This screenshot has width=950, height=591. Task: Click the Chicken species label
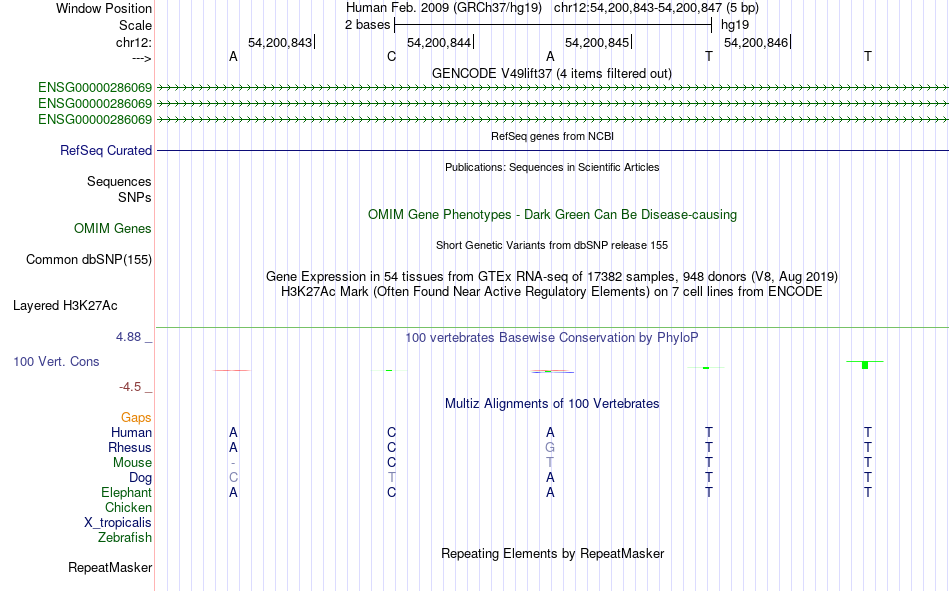pyautogui.click(x=128, y=507)
